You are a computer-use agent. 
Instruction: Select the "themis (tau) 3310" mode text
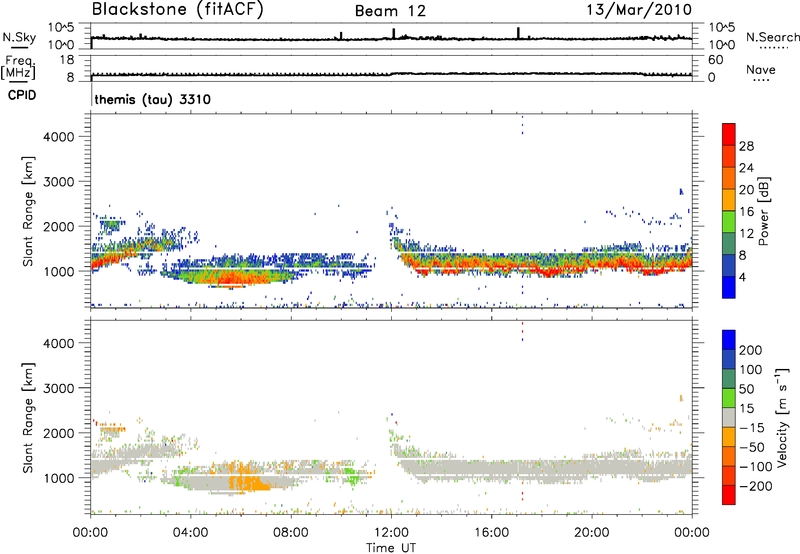coord(153,99)
